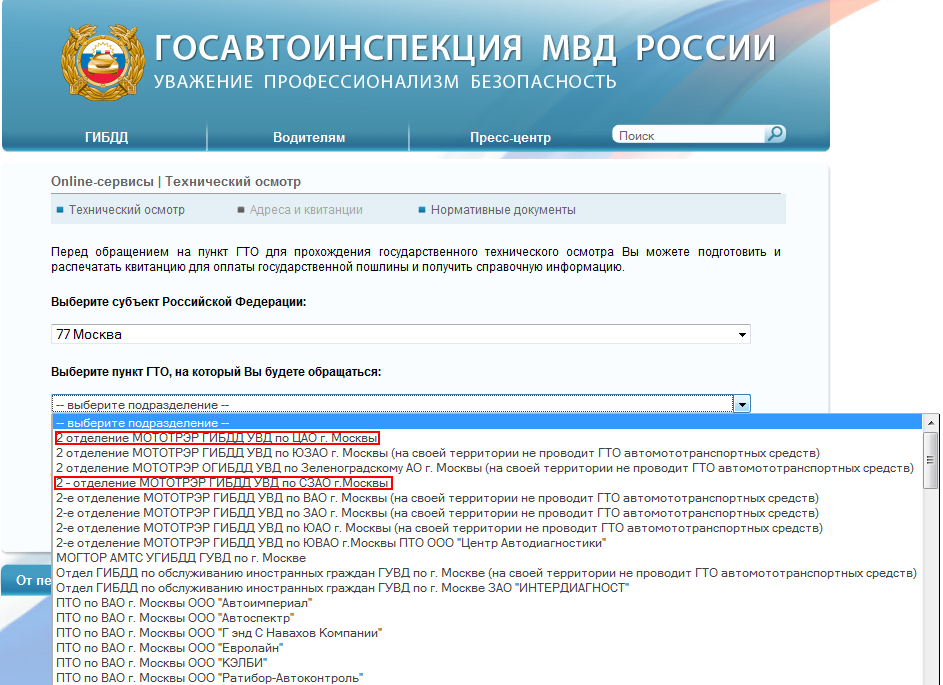Type in the Поиск search field
The height and width of the screenshot is (685, 943).
[689, 135]
